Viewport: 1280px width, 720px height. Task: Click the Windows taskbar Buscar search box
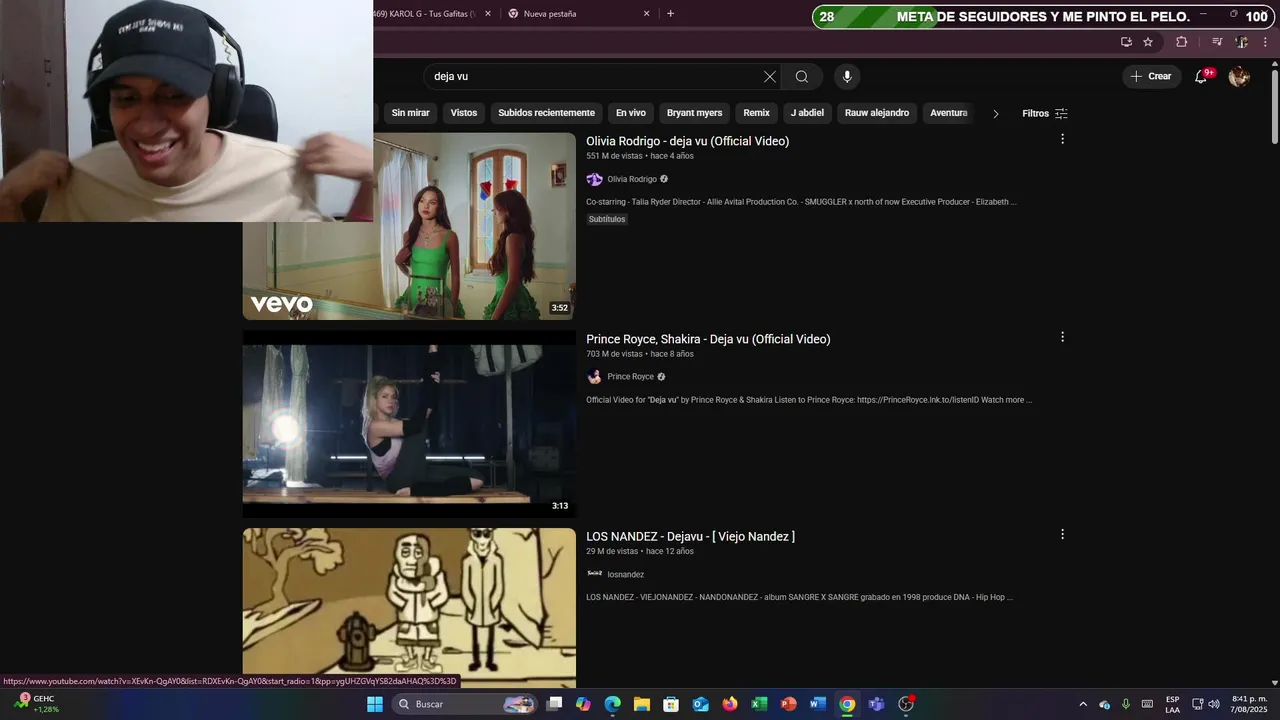(465, 704)
